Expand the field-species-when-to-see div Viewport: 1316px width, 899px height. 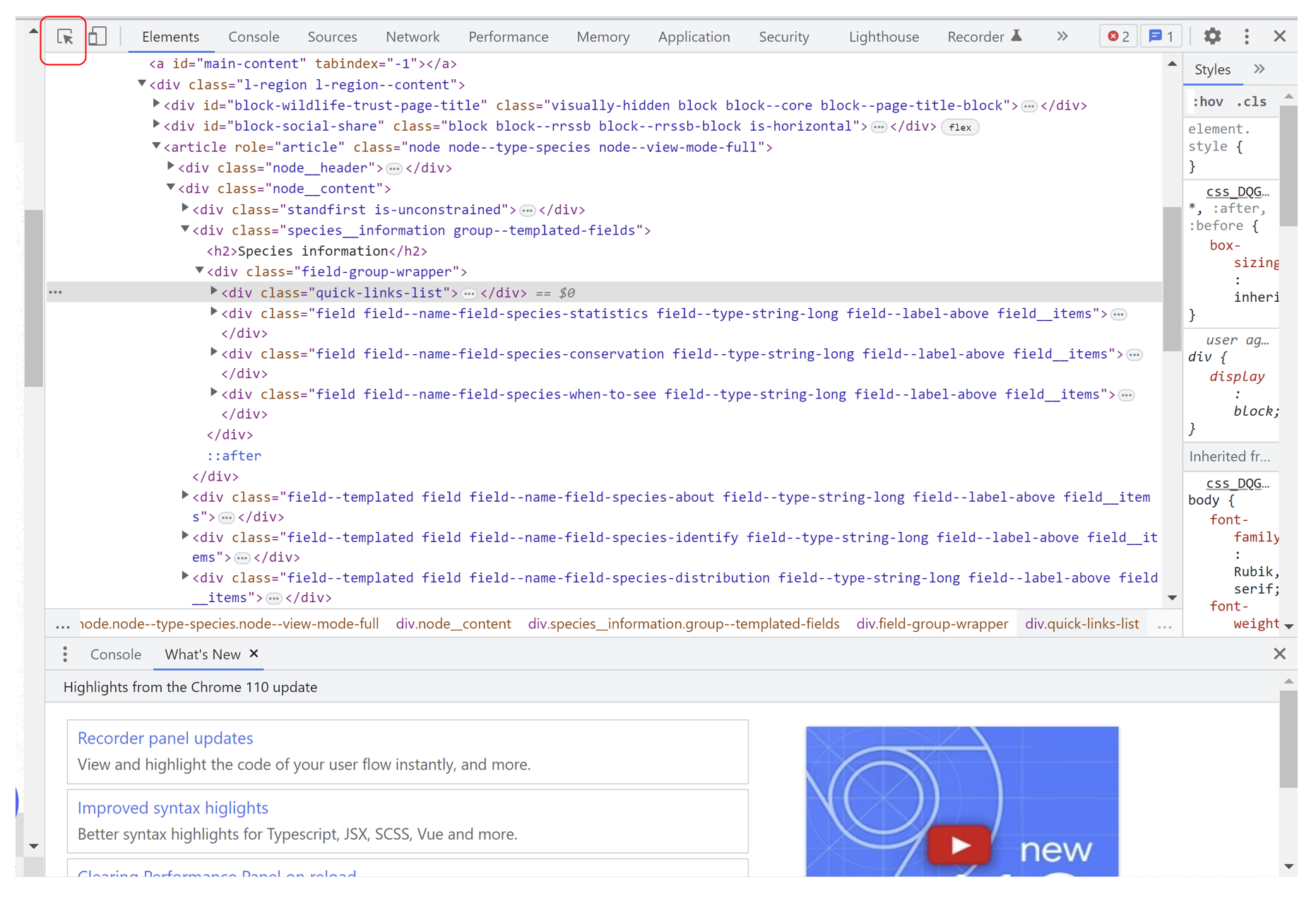(214, 393)
